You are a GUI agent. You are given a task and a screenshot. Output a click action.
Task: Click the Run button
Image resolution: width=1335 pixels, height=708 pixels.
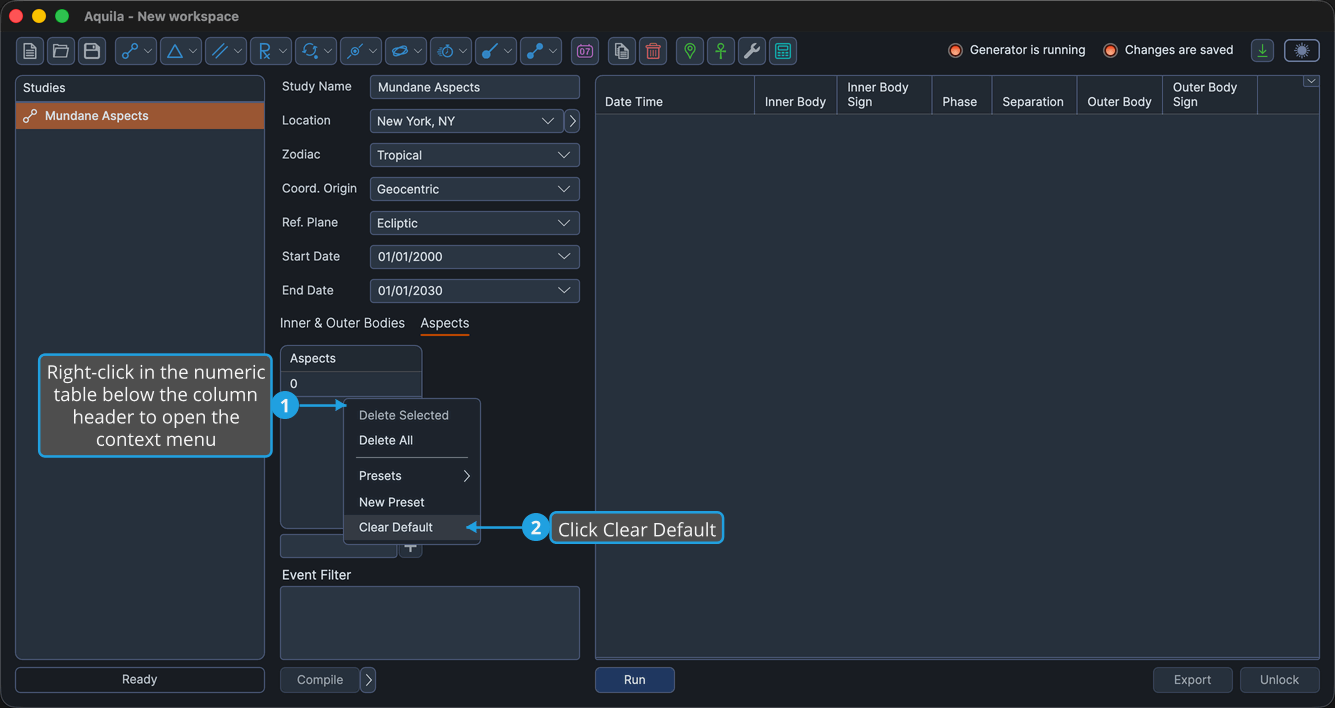coord(635,680)
